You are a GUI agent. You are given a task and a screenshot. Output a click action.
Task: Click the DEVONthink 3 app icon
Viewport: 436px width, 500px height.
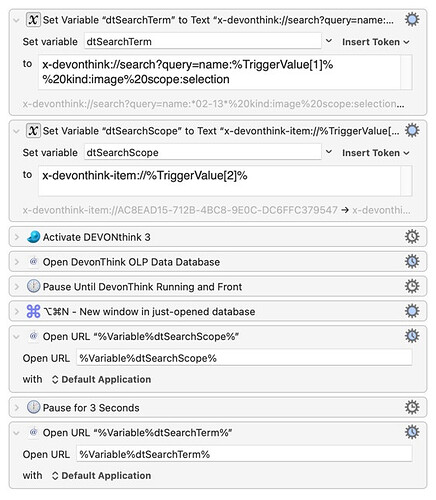tap(33, 237)
